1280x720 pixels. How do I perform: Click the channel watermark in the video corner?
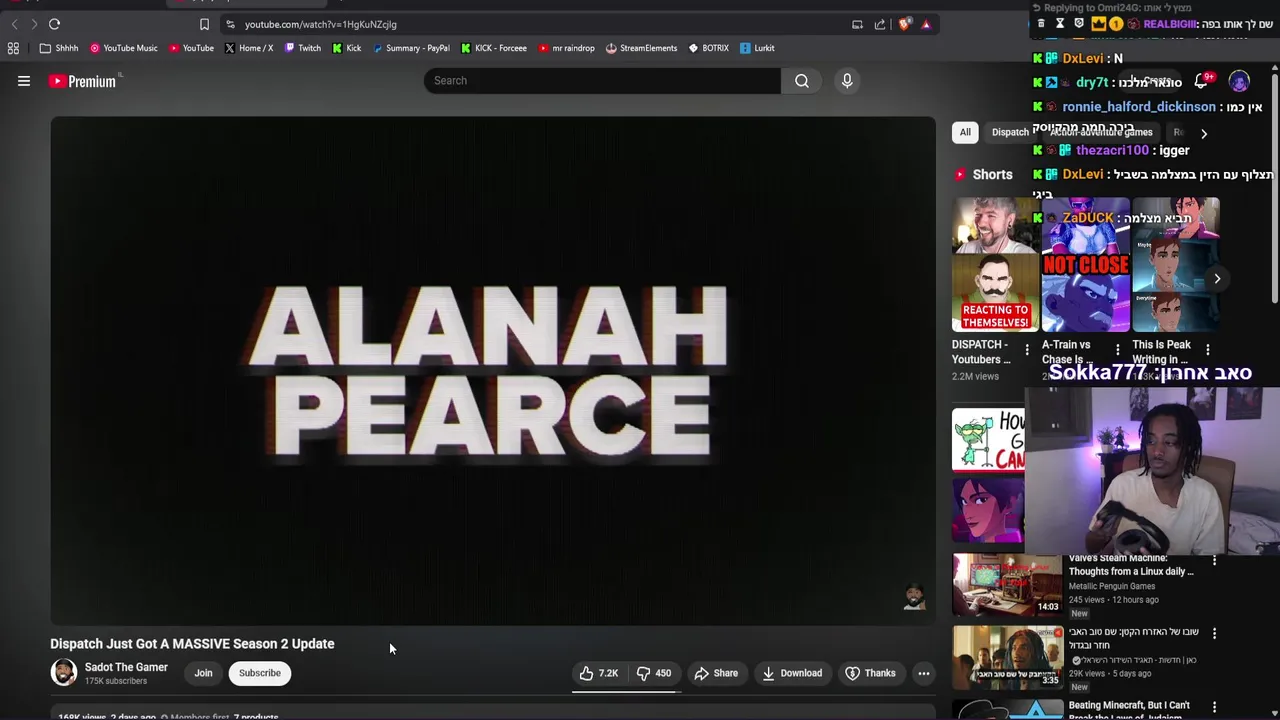coord(914,597)
